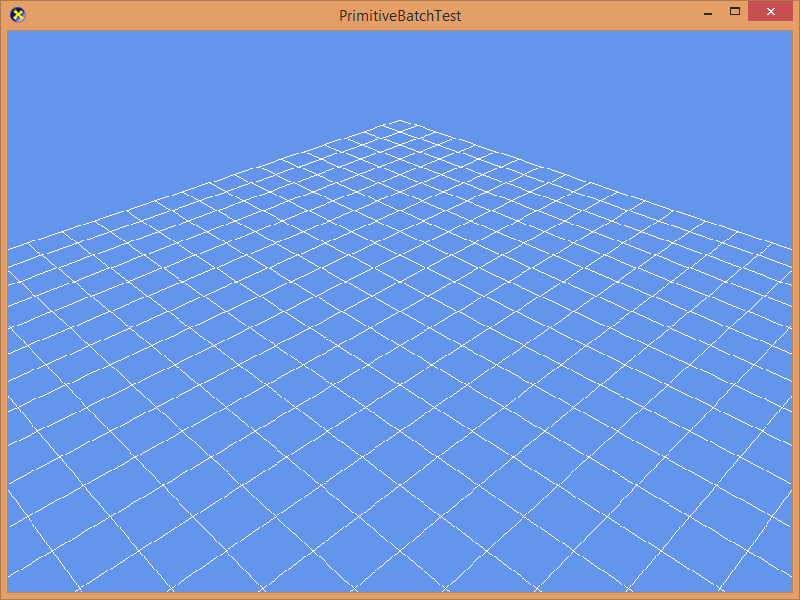Maximize the PrimitiveBatchTest window
Viewport: 800px width, 600px height.
point(734,15)
